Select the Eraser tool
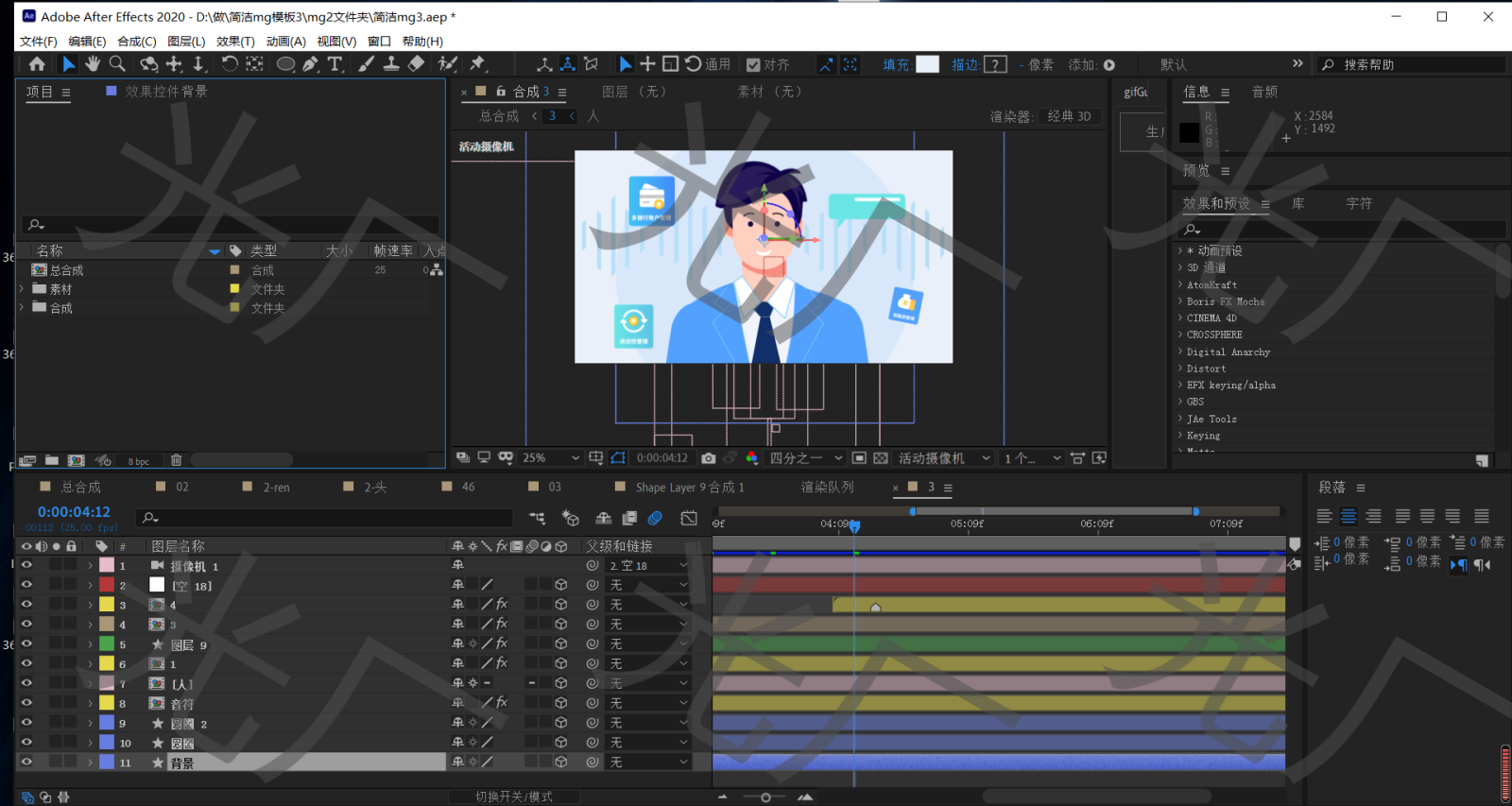Screen dimensions: 1512x806 point(417,64)
